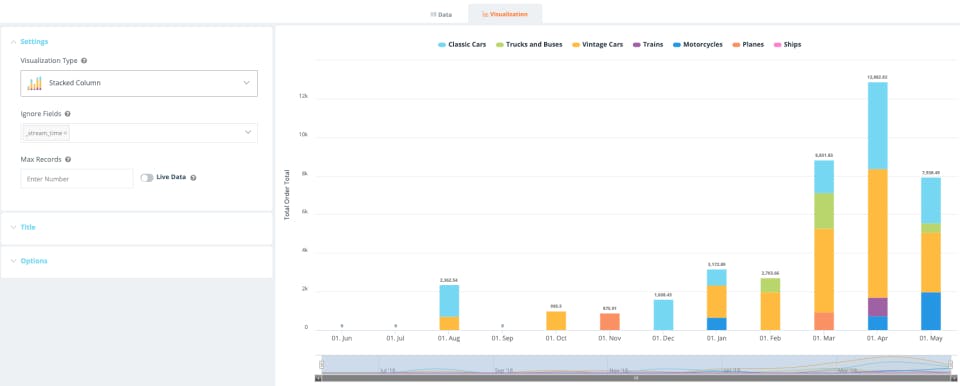Click the '12k' y-axis label

tap(303, 97)
